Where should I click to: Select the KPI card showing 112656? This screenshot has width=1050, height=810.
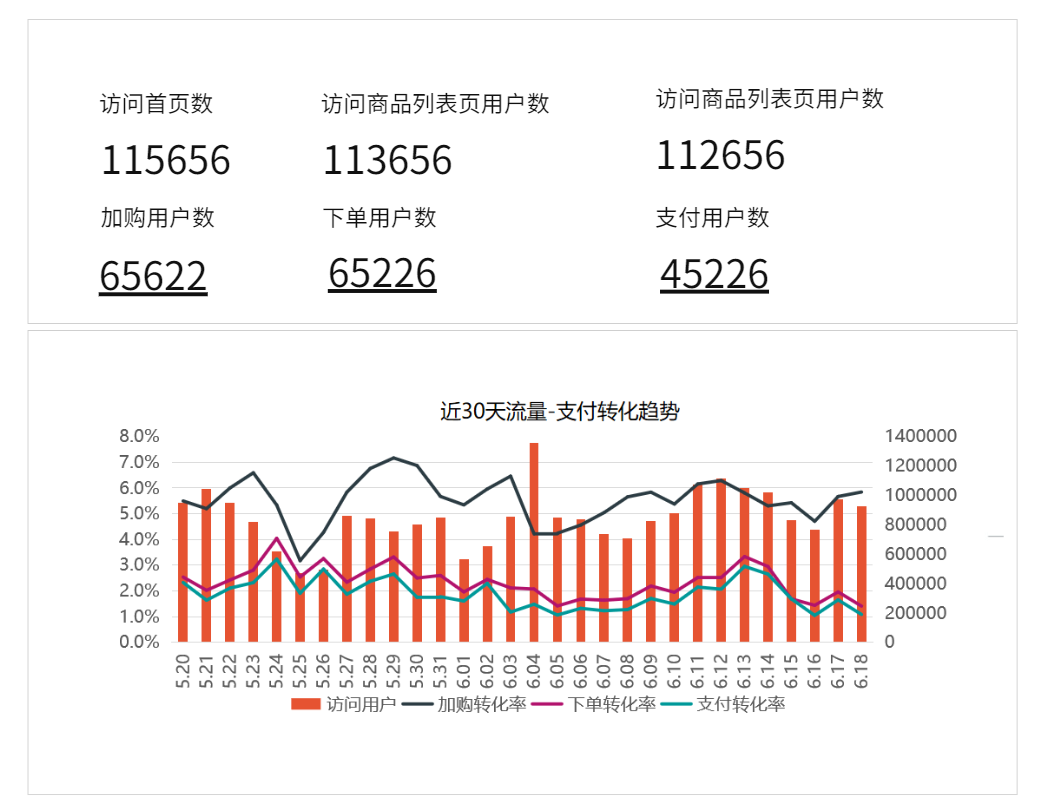pyautogui.click(x=721, y=156)
